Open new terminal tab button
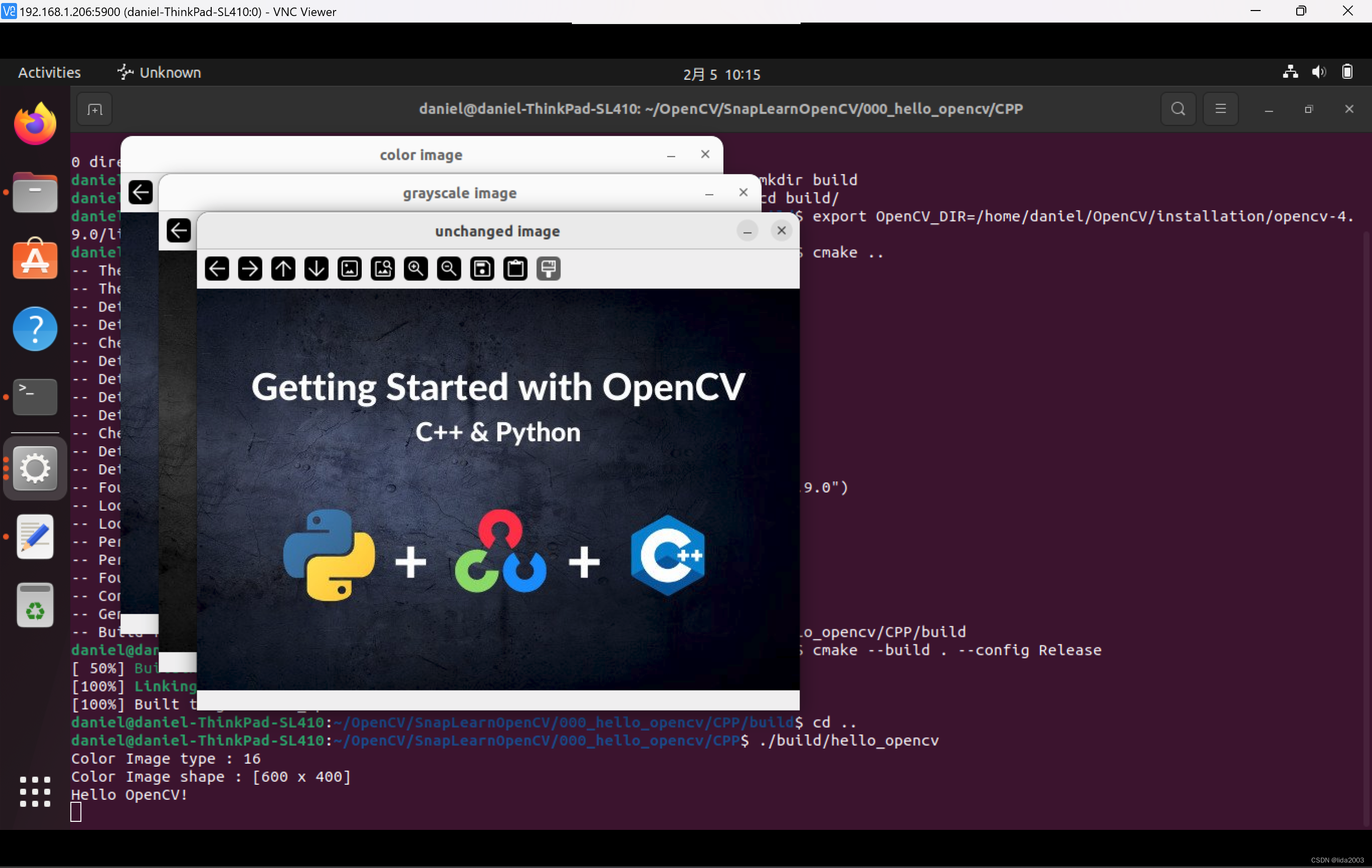Screen dimensions: 1372x868 pyautogui.click(x=95, y=109)
